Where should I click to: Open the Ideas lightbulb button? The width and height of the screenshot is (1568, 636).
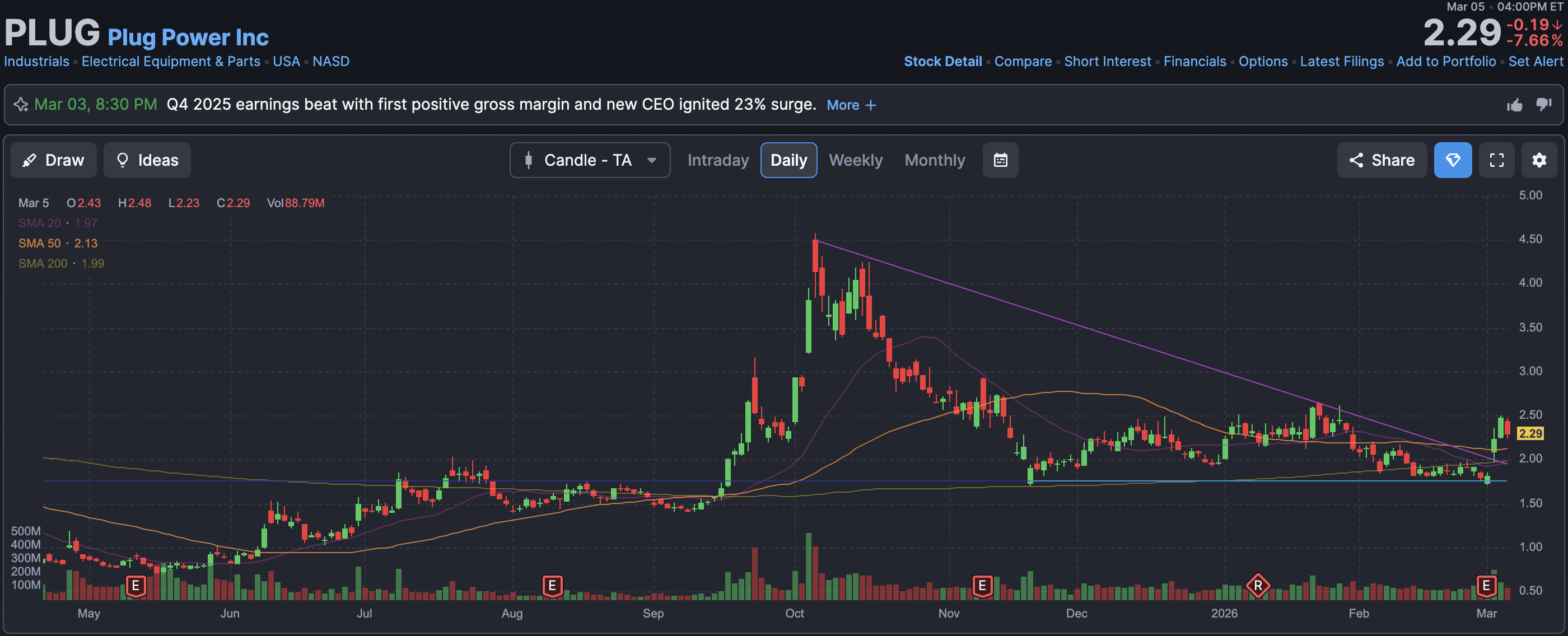pos(147,160)
